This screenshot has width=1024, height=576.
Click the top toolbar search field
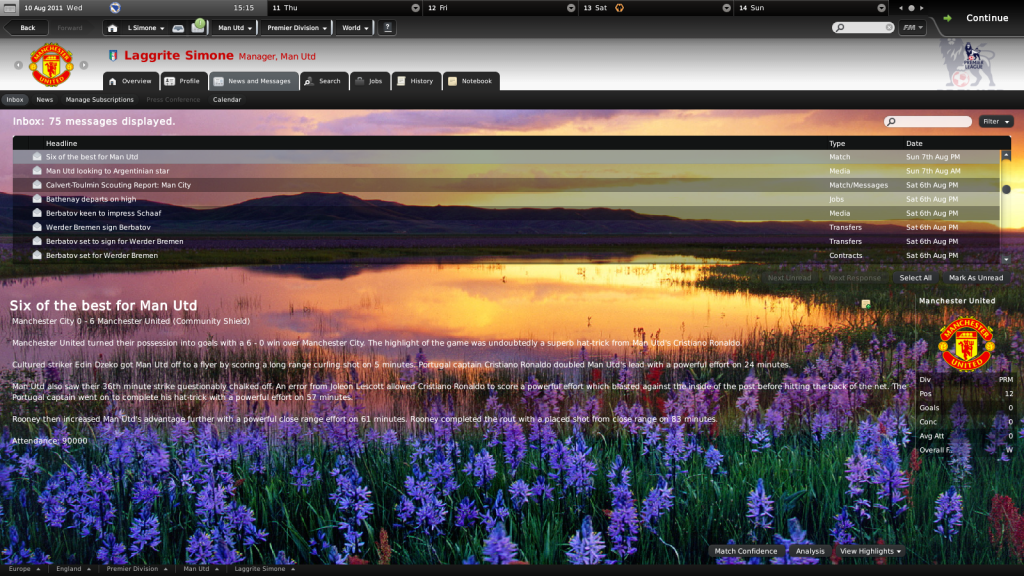[x=863, y=27]
